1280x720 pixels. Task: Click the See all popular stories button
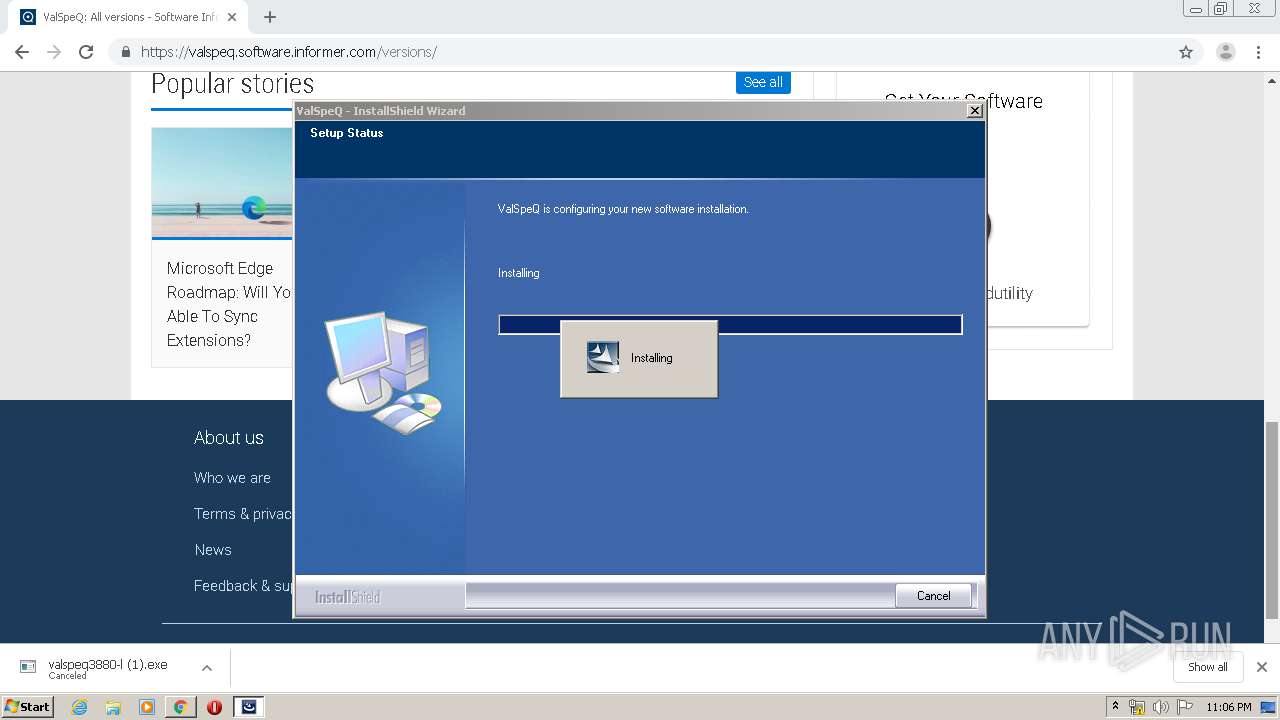763,82
